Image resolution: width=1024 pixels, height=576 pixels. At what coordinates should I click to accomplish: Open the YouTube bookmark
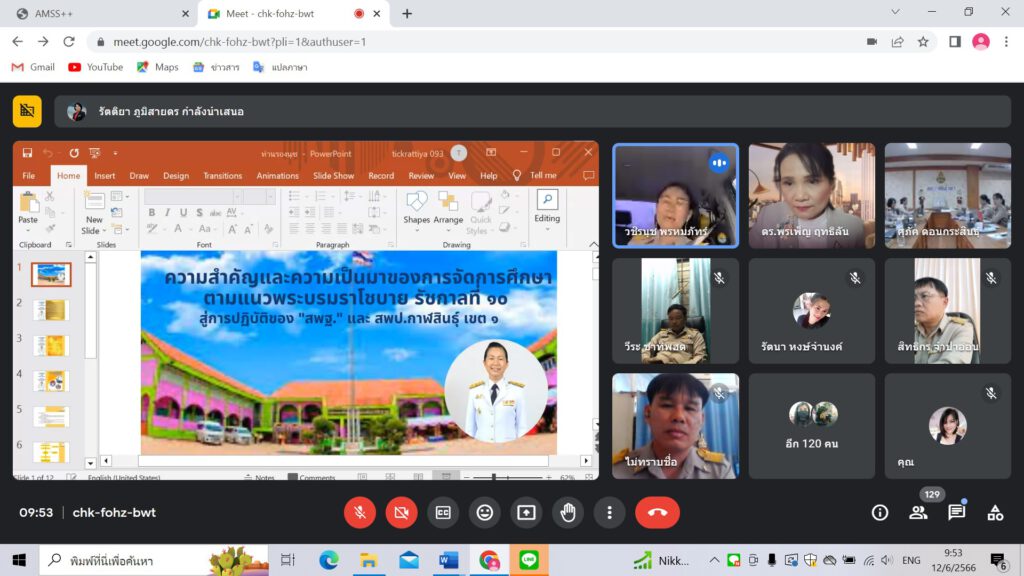pos(96,67)
